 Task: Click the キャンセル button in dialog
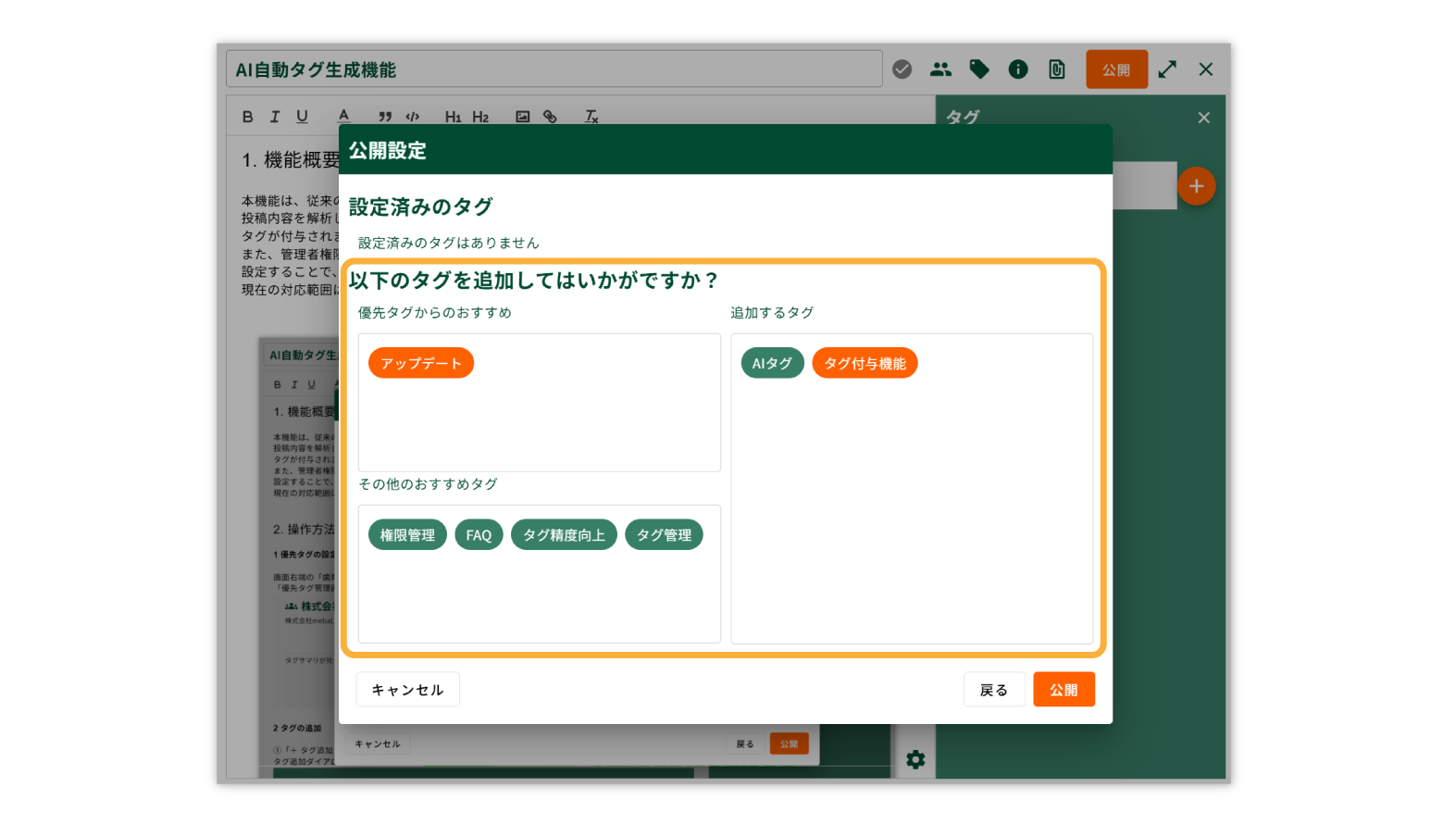click(407, 690)
